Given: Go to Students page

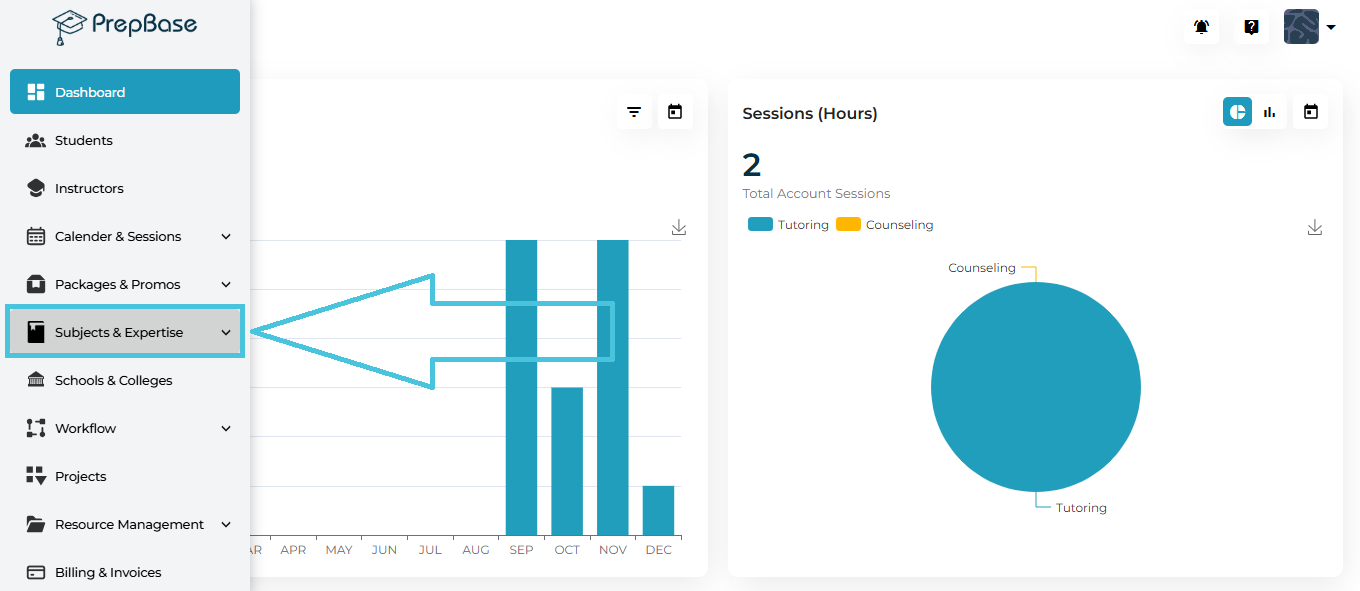Looking at the screenshot, I should 84,140.
